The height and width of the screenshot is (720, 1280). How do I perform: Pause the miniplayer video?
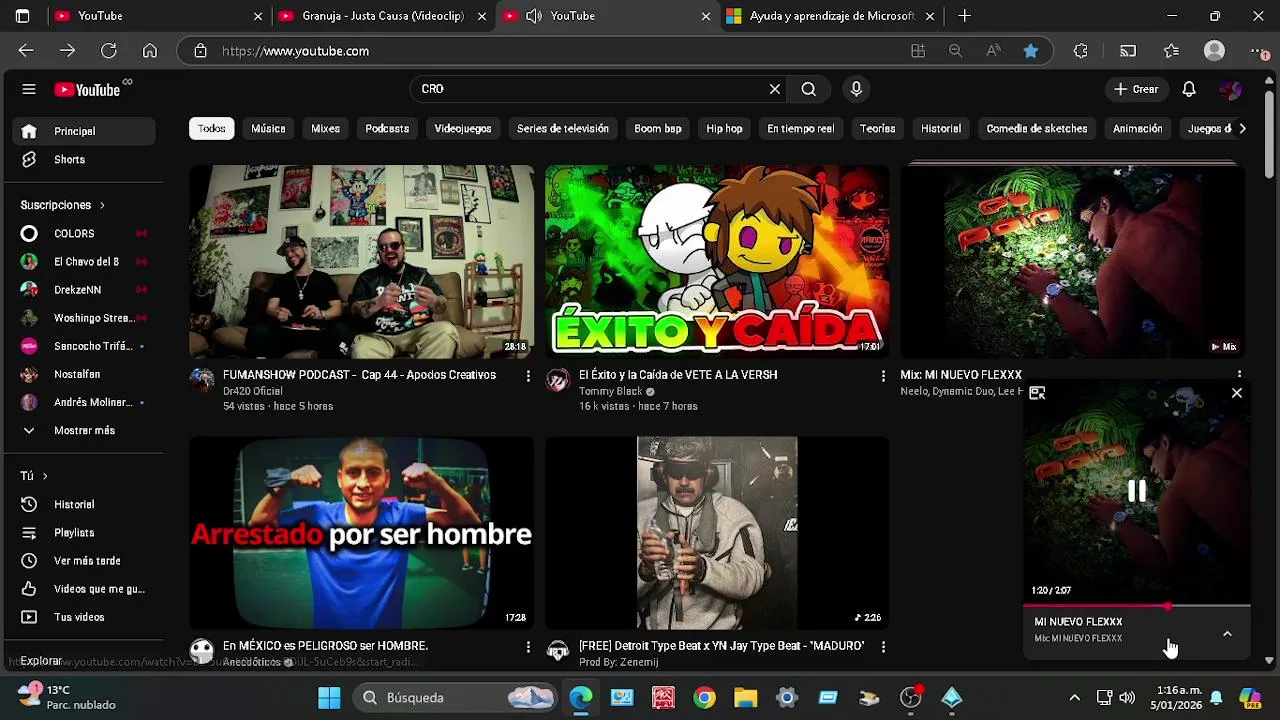coord(1137,491)
